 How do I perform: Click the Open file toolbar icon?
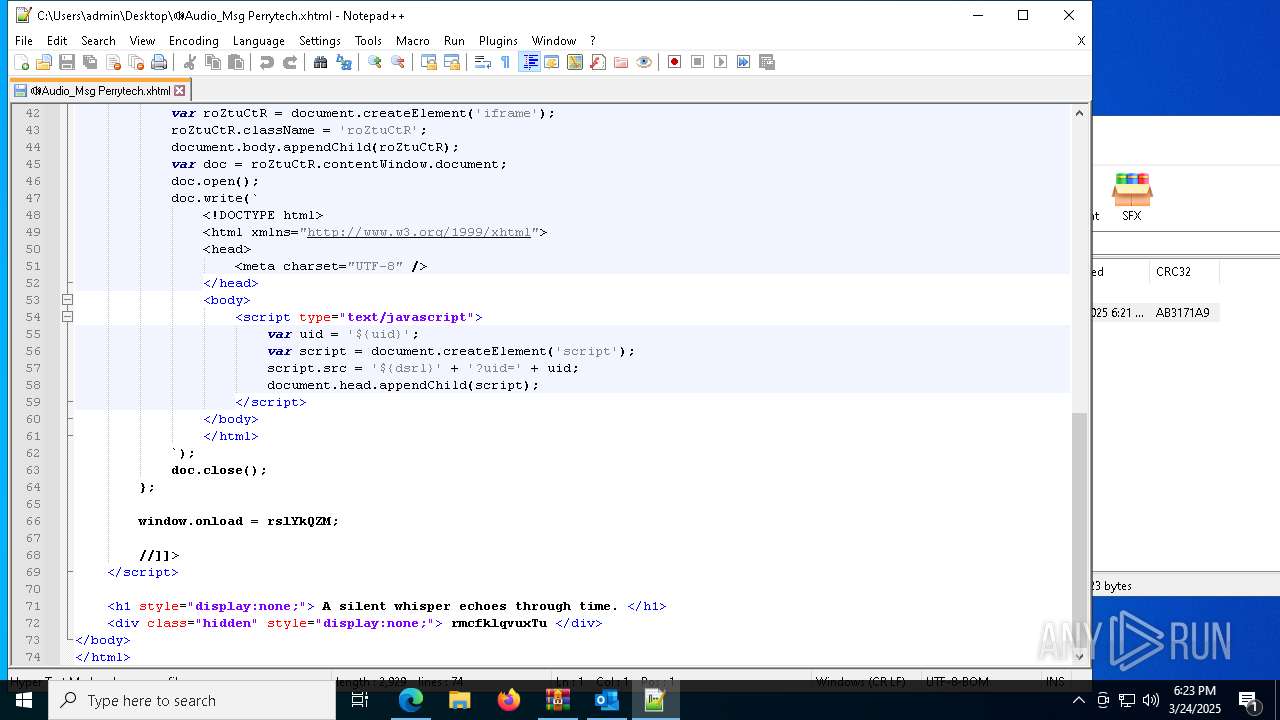tap(44, 62)
